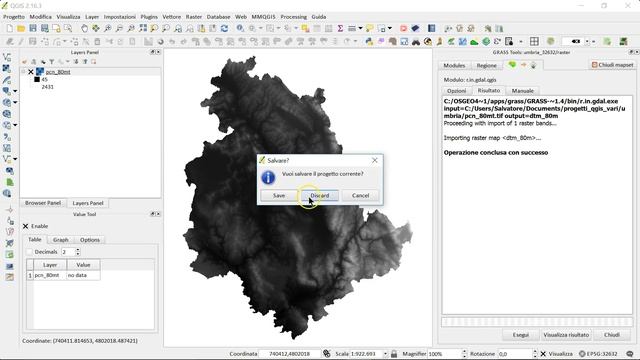This screenshot has width=640, height=360.
Task: Open the Vettore menu
Action: [x=171, y=17]
